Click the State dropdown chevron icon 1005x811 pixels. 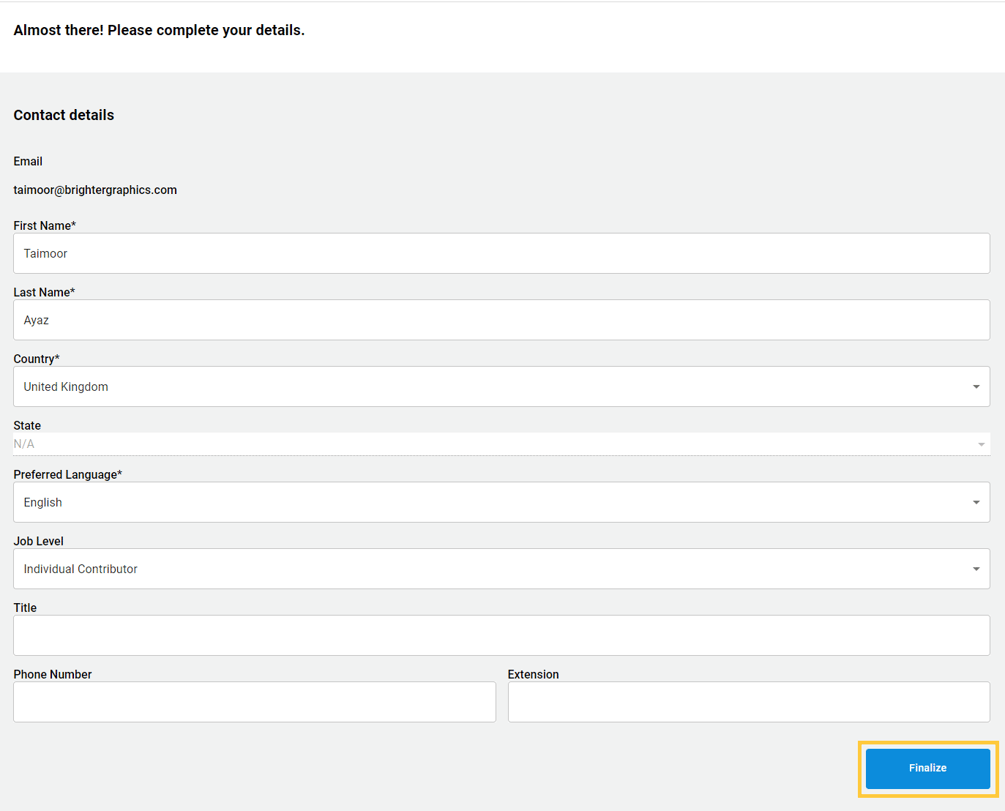980,443
